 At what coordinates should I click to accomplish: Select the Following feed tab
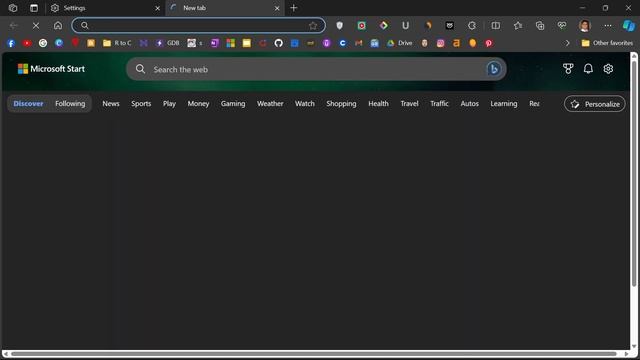pyautogui.click(x=70, y=104)
